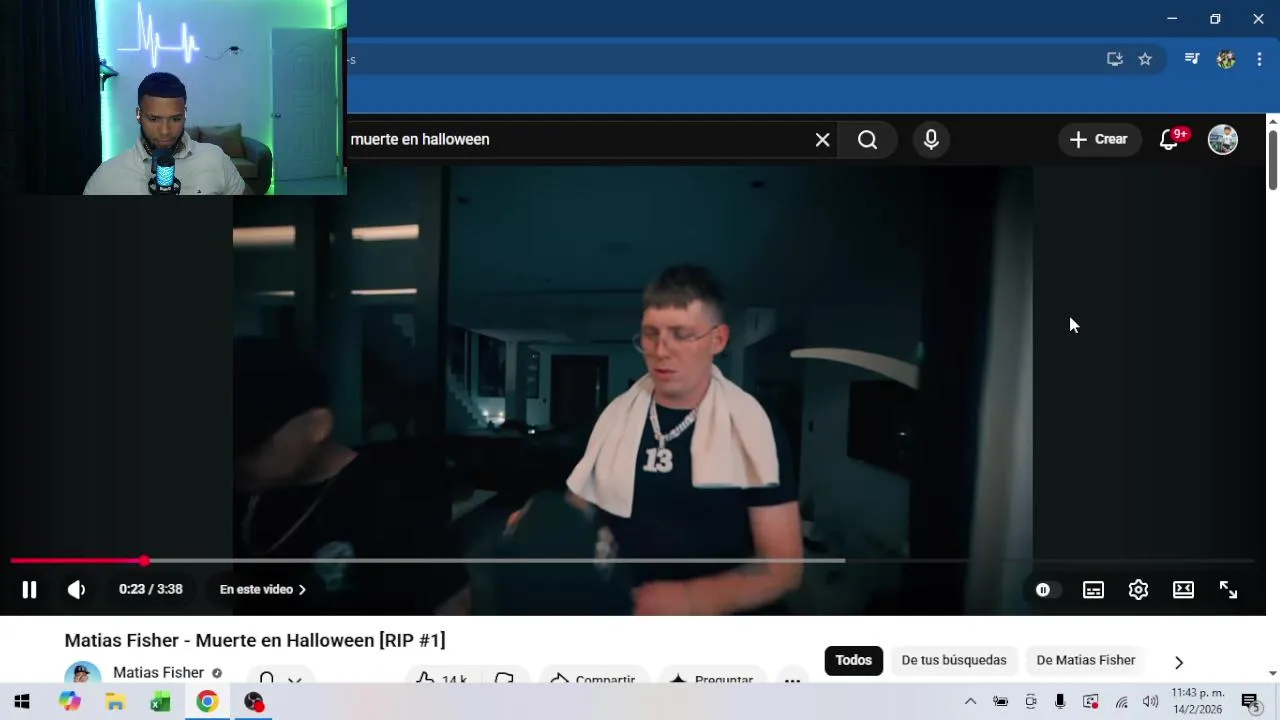The height and width of the screenshot is (720, 1280).
Task: Open the Windows Start menu
Action: pos(21,702)
